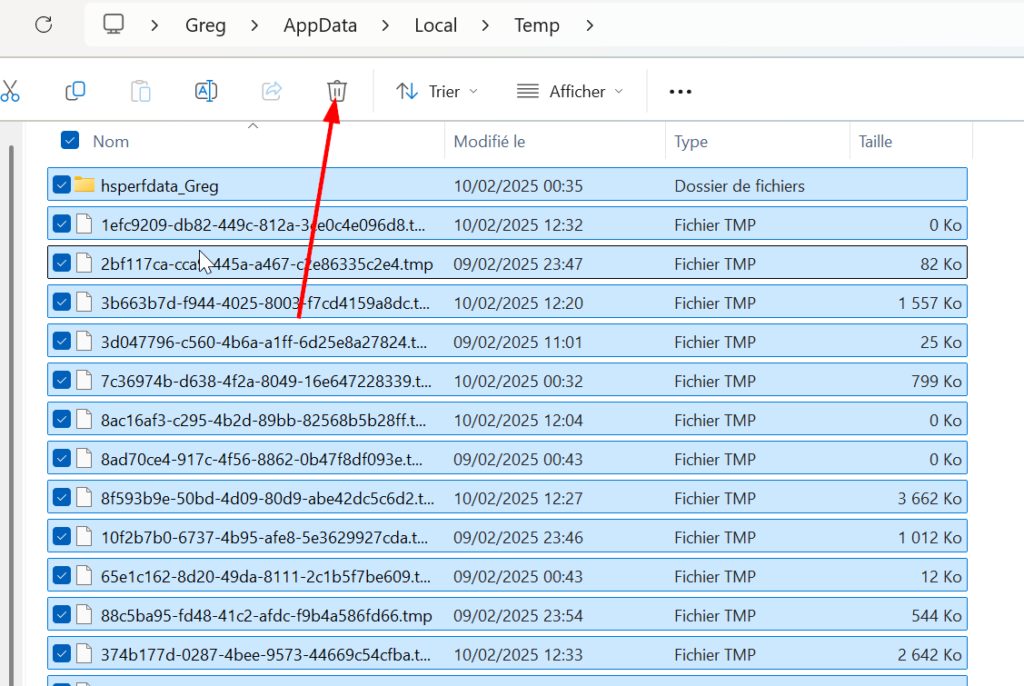The width and height of the screenshot is (1024, 686).
Task: Click the Paste clipboard icon
Action: click(140, 91)
